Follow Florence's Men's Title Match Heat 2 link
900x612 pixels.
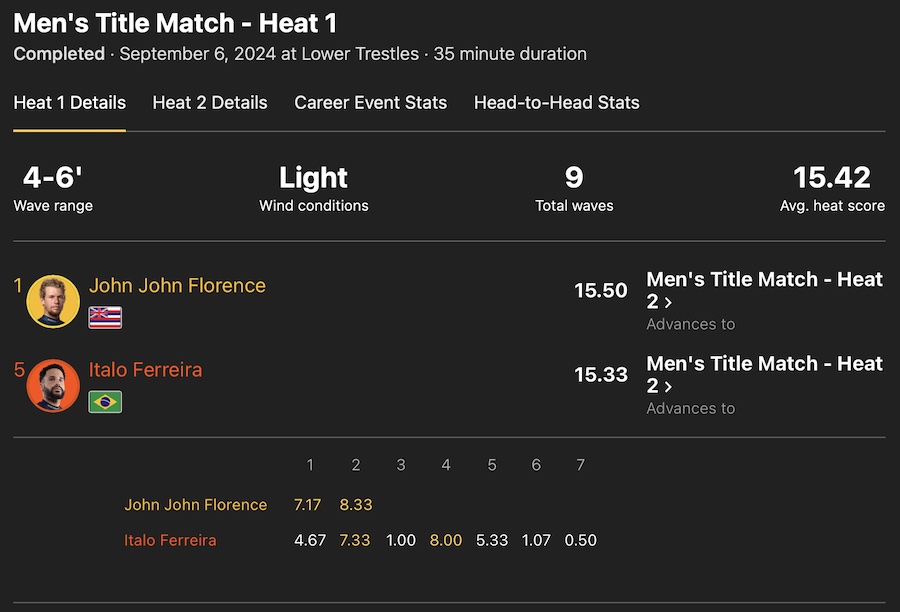tap(764, 290)
